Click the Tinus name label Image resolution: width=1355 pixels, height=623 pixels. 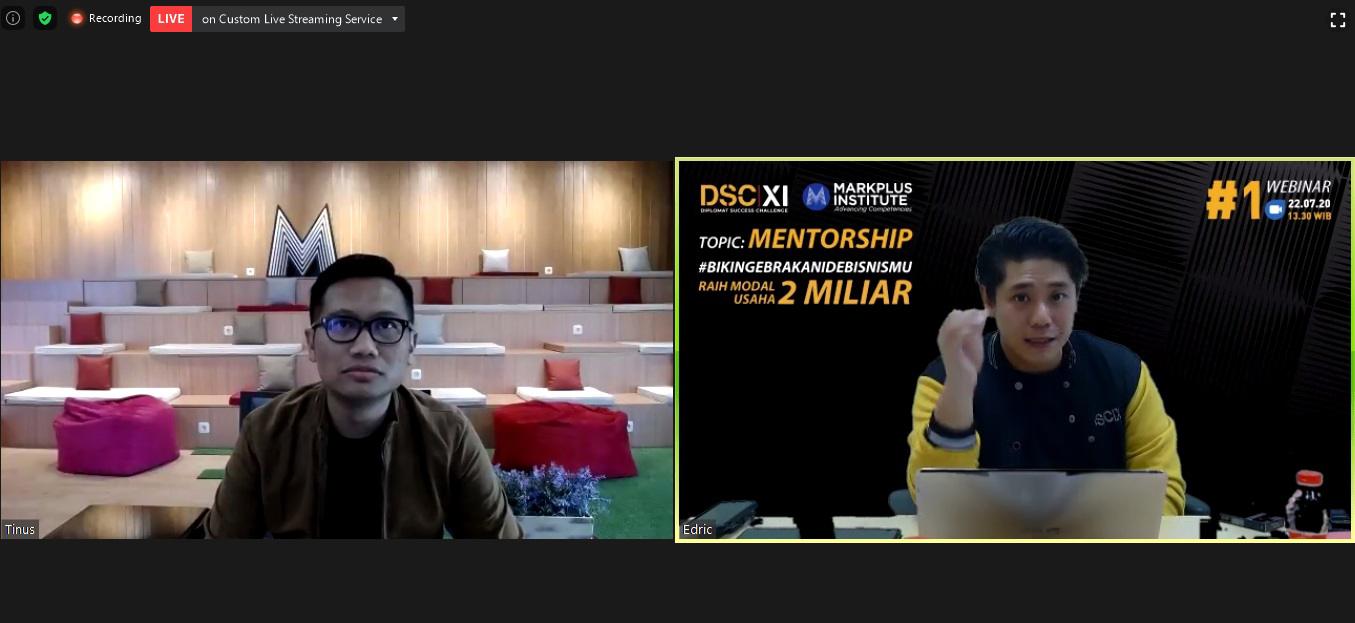(x=20, y=530)
